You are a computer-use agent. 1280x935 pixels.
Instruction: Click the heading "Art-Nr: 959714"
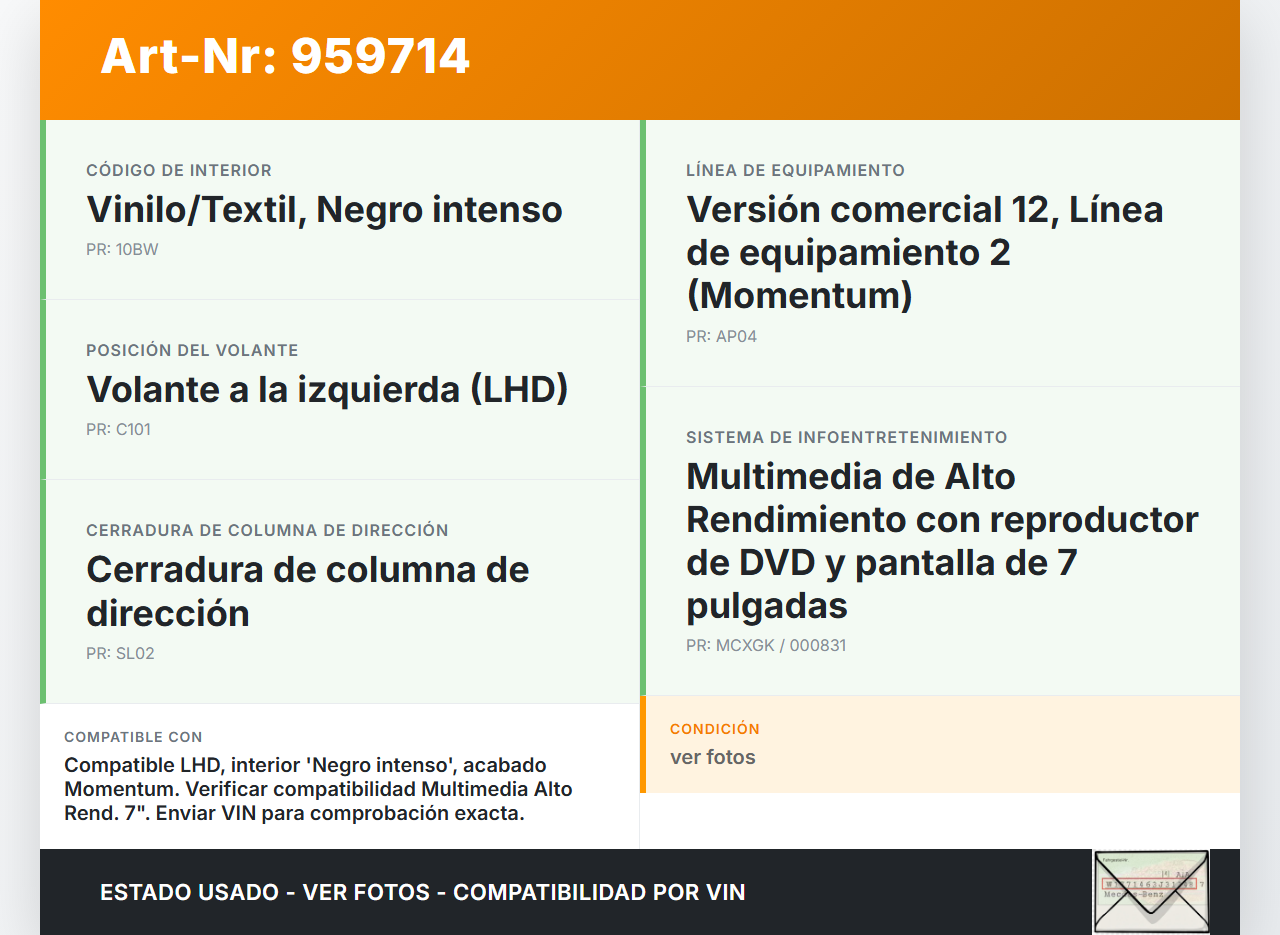(285, 56)
